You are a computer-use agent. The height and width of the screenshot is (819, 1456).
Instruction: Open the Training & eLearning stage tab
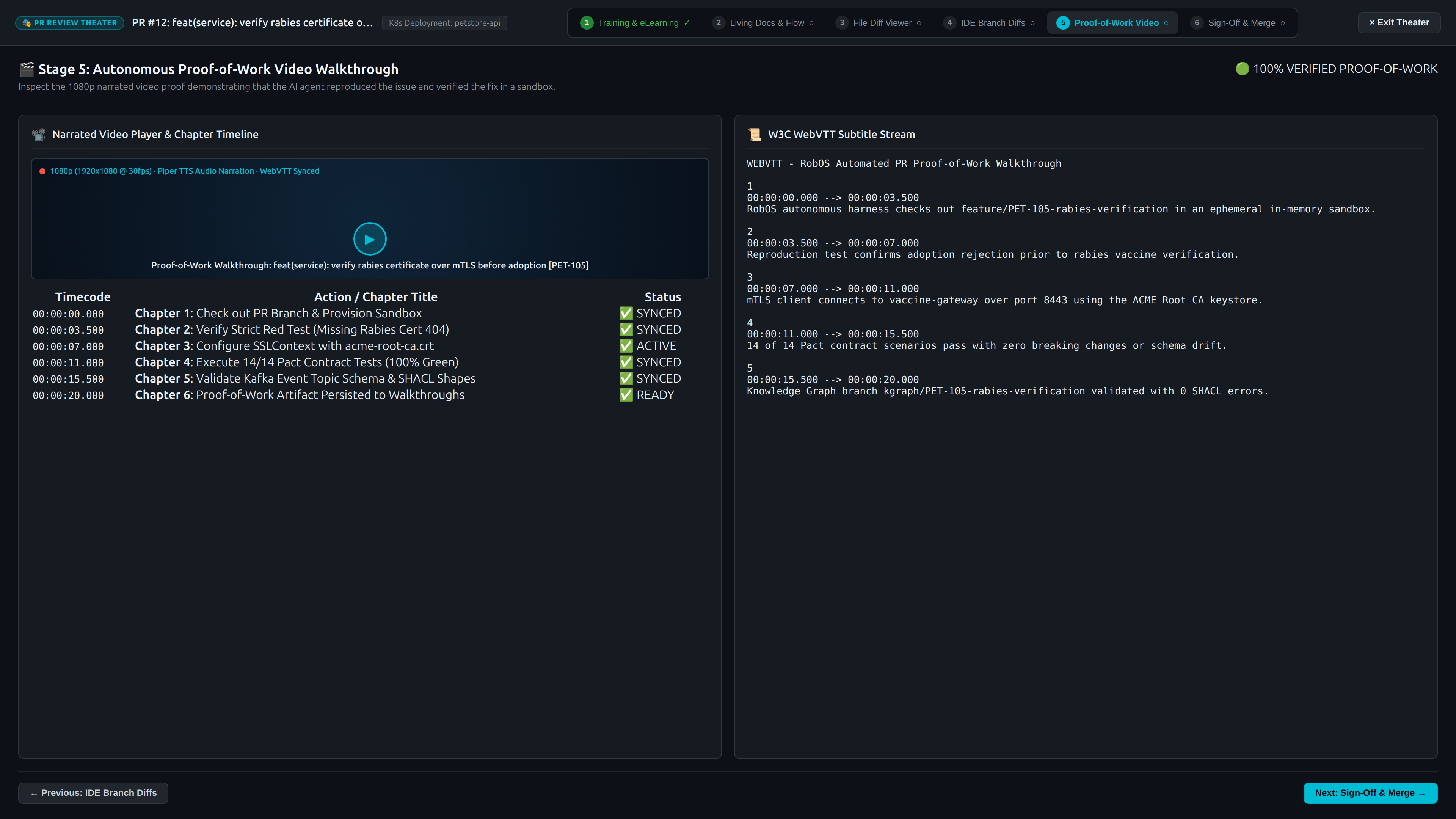click(x=635, y=23)
